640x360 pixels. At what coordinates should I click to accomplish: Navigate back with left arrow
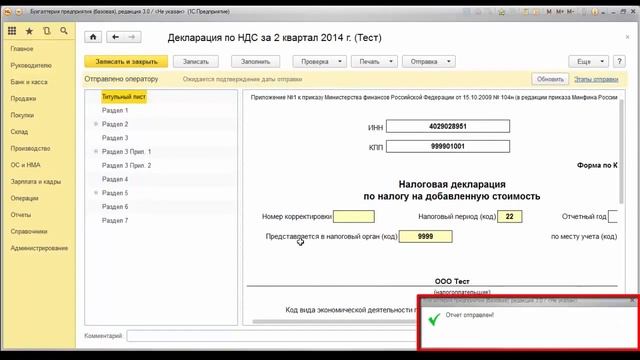click(116, 37)
